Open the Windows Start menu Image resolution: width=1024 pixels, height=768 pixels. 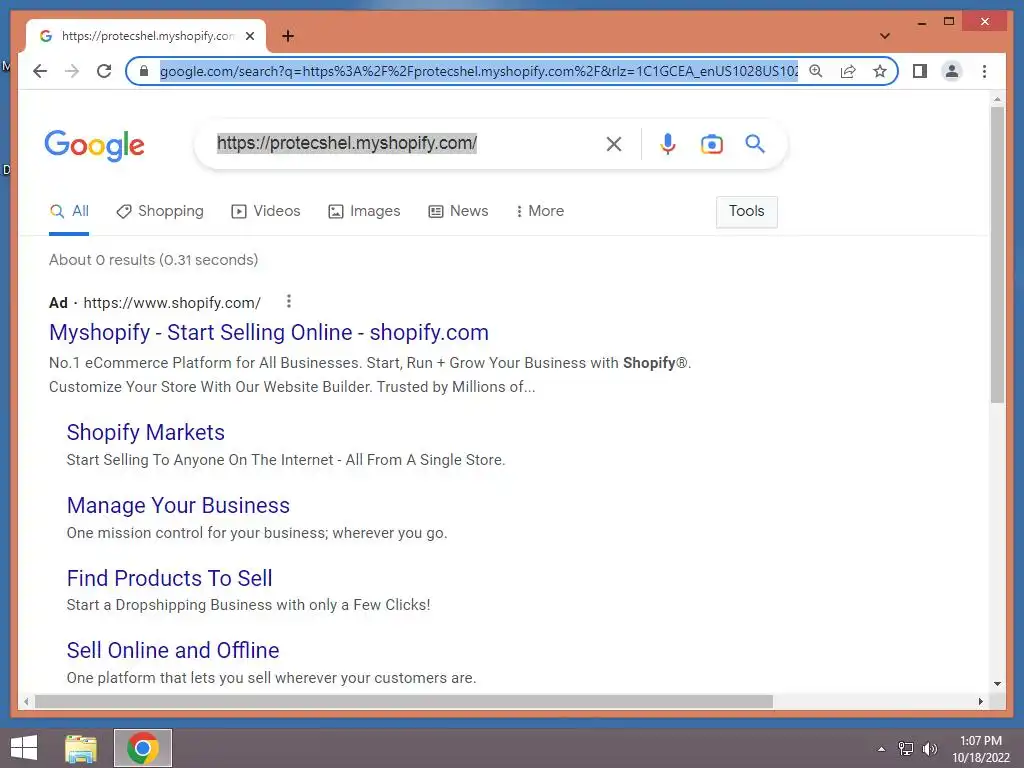tap(24, 748)
